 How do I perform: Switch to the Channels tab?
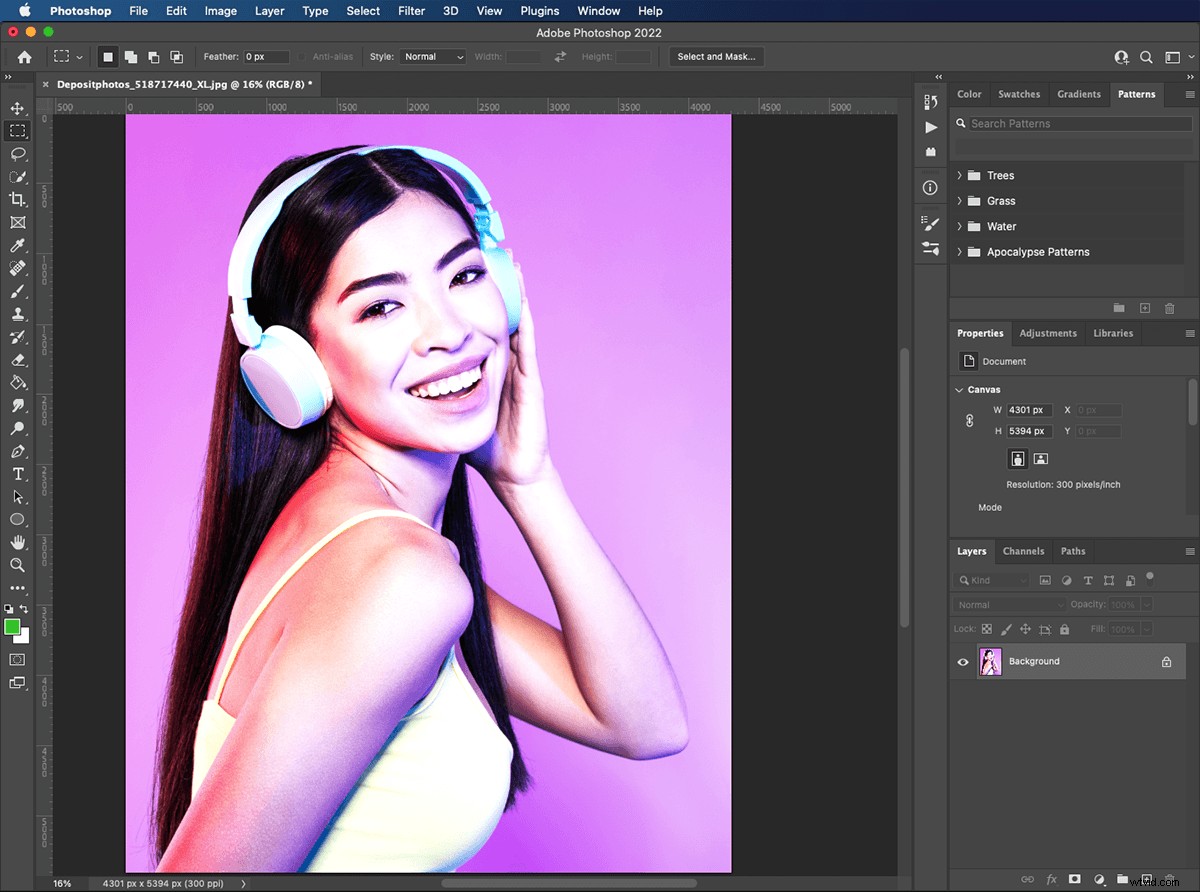[x=1023, y=551]
